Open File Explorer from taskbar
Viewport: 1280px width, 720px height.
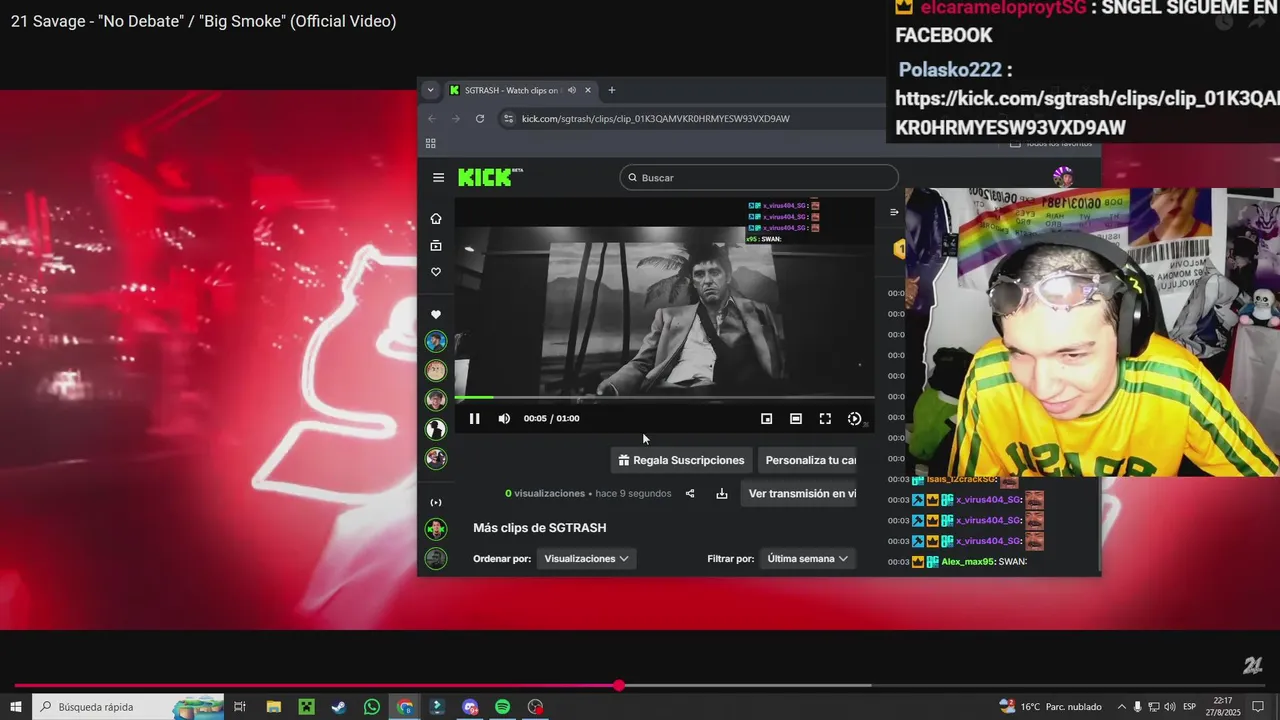[x=273, y=707]
